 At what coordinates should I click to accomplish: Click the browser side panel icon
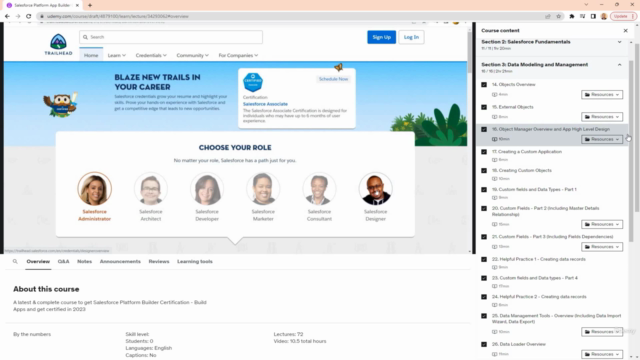coord(593,16)
